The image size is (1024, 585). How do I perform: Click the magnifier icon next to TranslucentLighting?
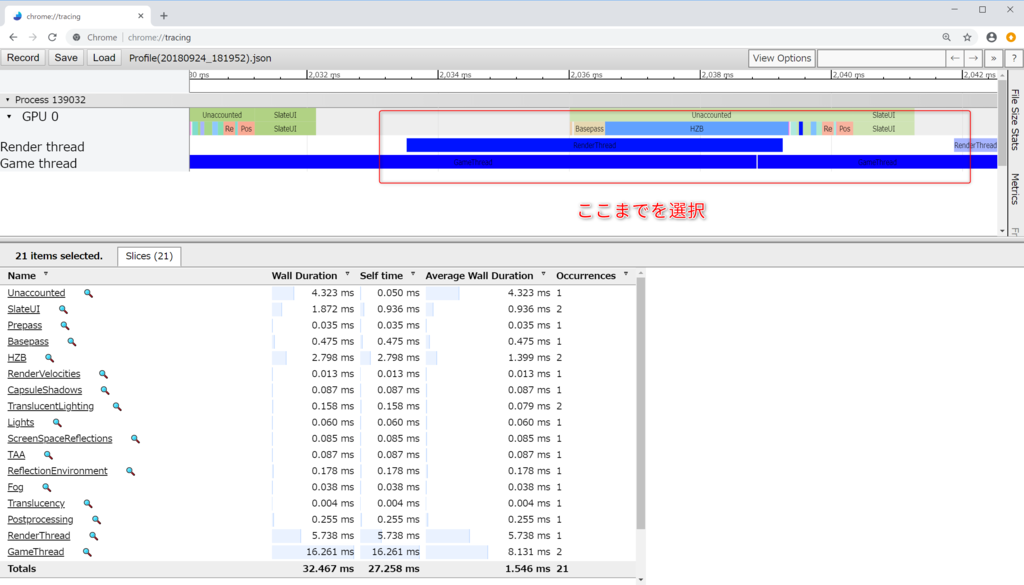[117, 407]
